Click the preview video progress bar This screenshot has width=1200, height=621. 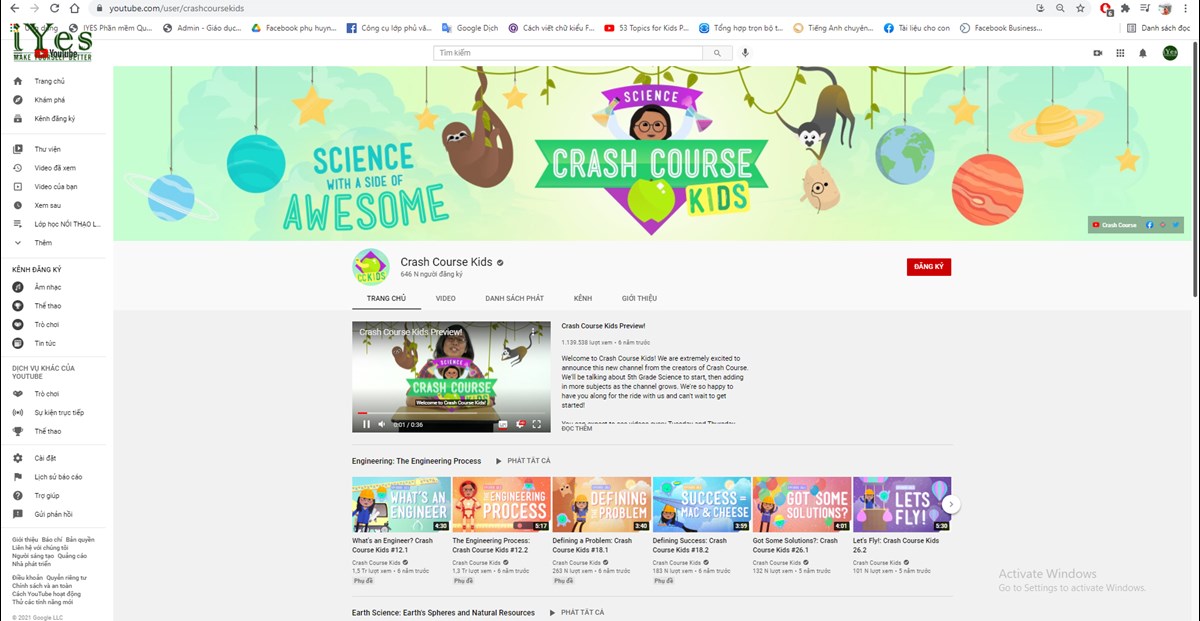[x=451, y=413]
